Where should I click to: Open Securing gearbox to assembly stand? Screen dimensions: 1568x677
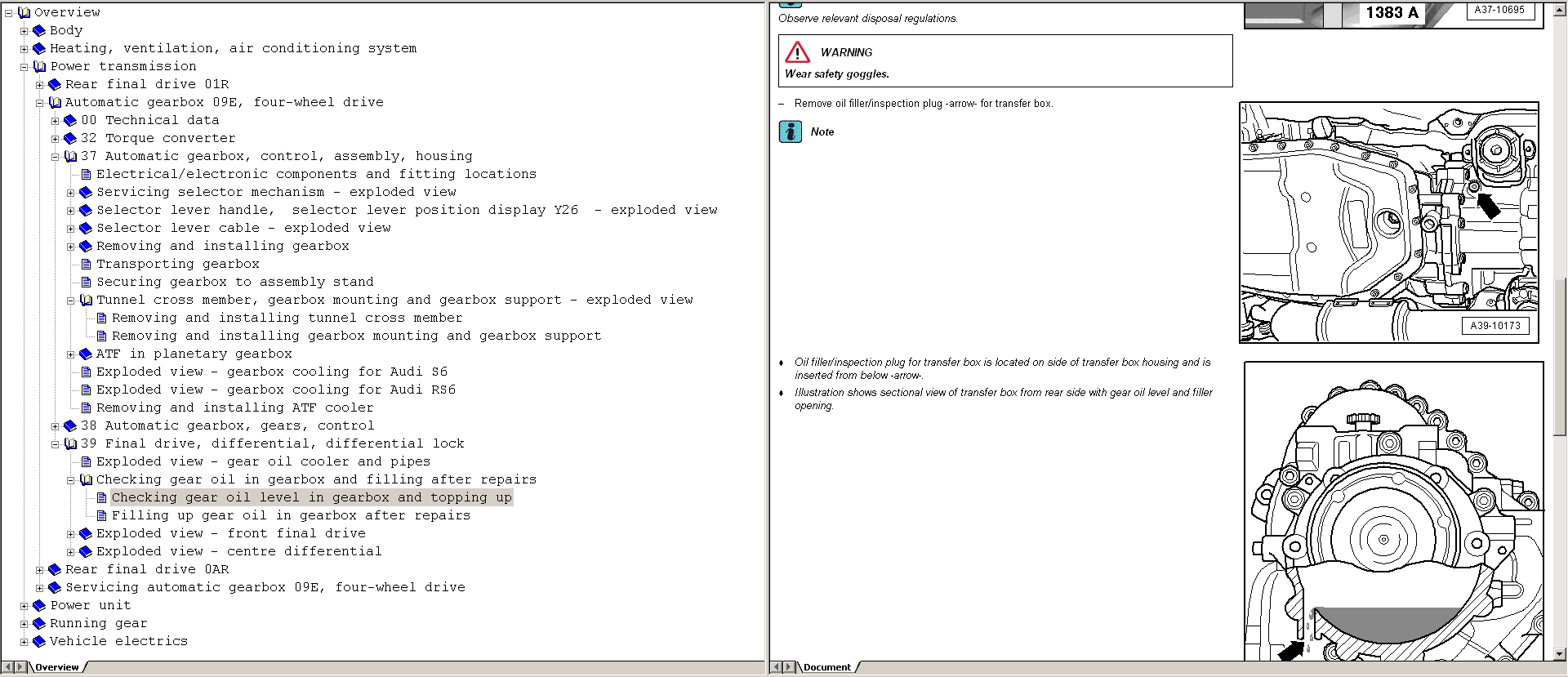point(234,283)
